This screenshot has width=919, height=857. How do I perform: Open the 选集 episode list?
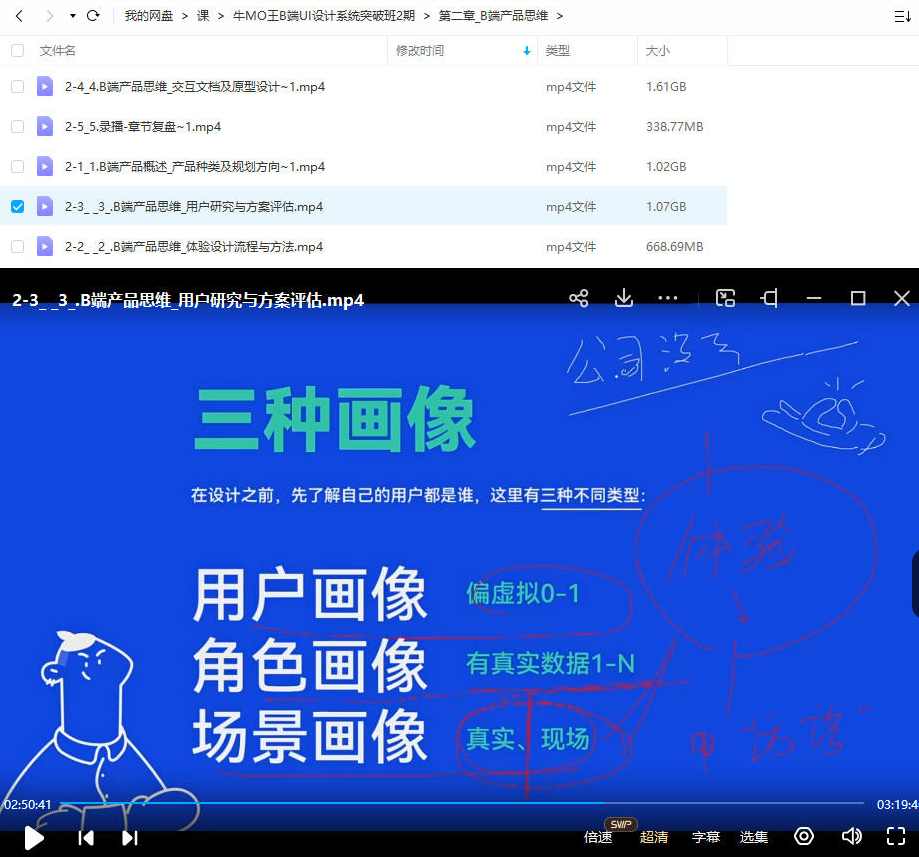pyautogui.click(x=753, y=837)
